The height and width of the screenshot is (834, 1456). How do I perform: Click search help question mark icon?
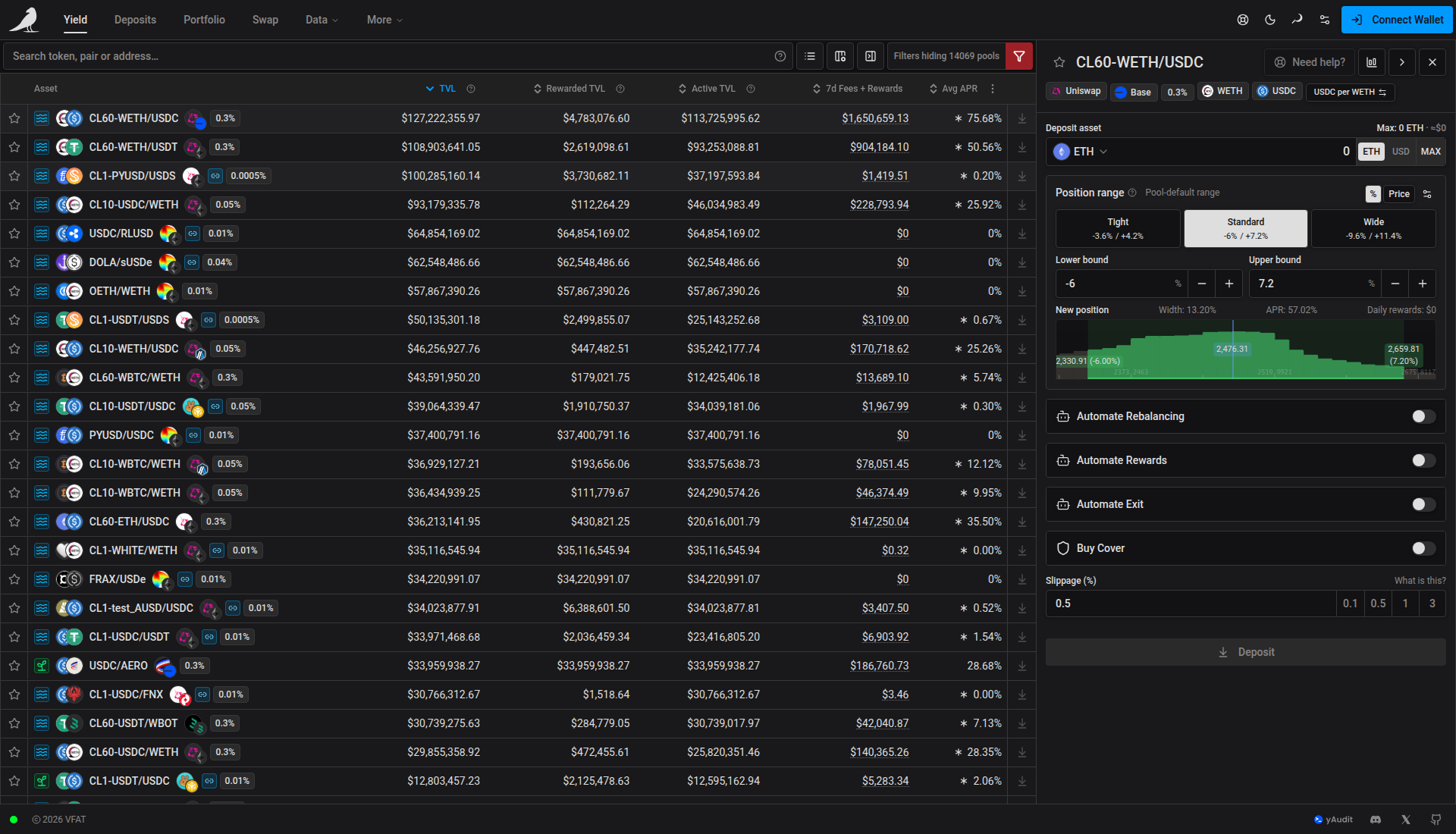(x=780, y=56)
